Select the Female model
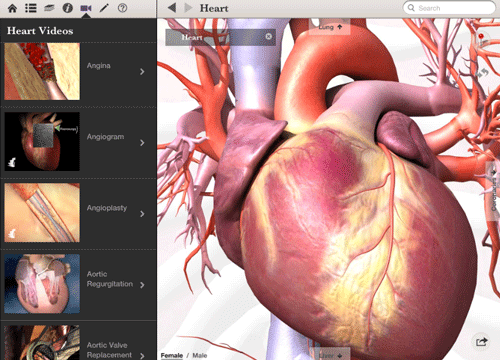500x360 pixels. click(172, 355)
